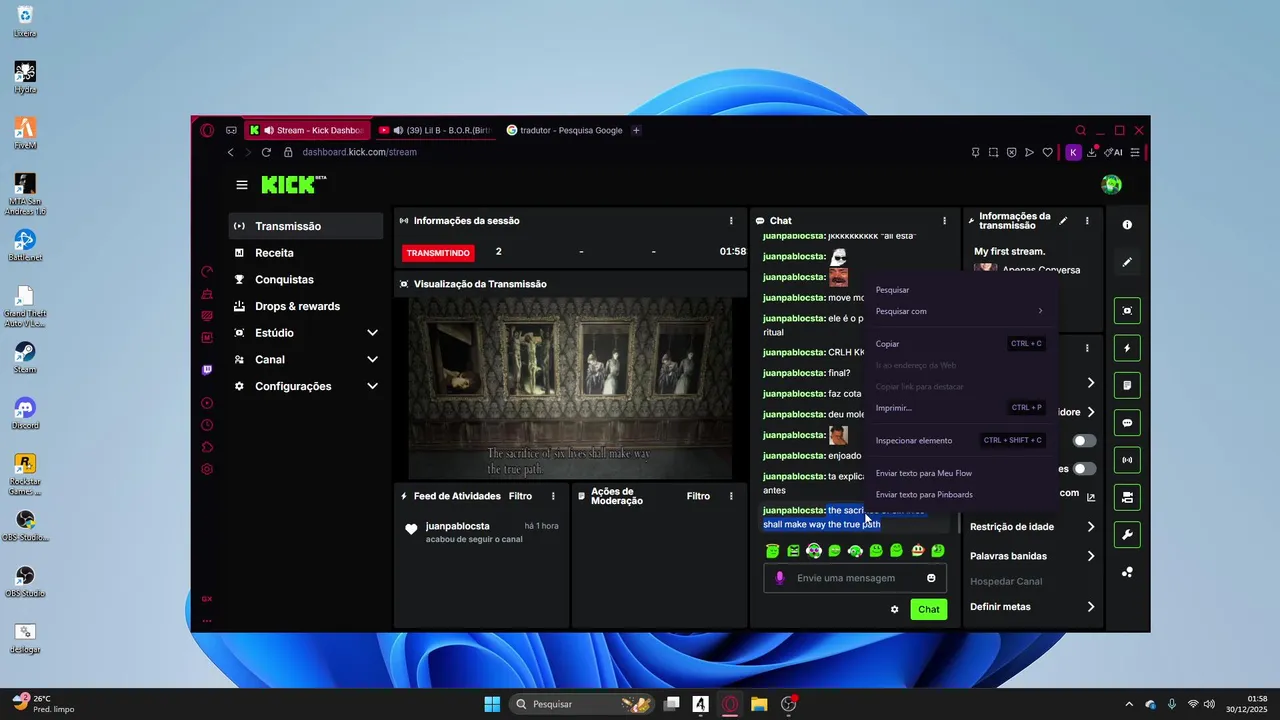Reload the page
Viewport: 1280px width, 720px height.
coord(266,152)
